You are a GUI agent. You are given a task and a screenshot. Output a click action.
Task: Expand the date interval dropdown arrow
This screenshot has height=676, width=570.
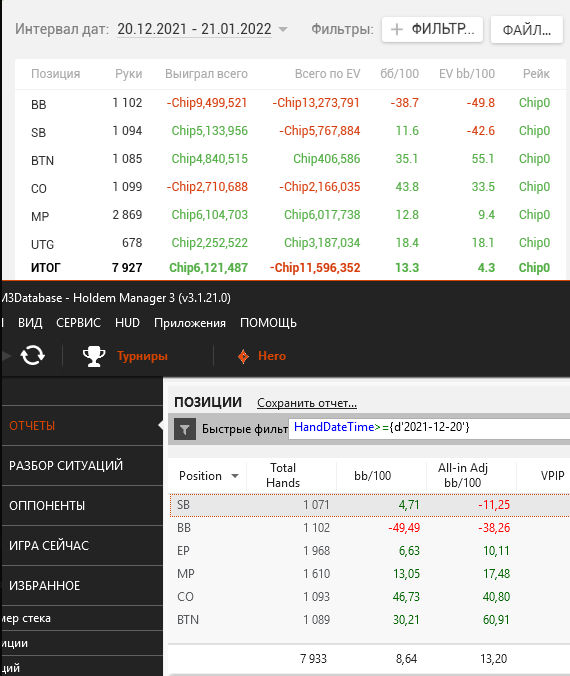coord(283,29)
